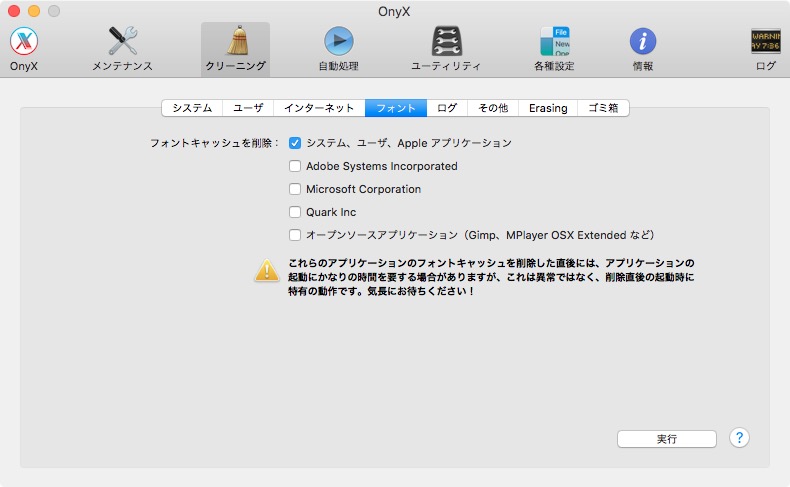Enable Microsoft Corporation checkbox

point(295,189)
